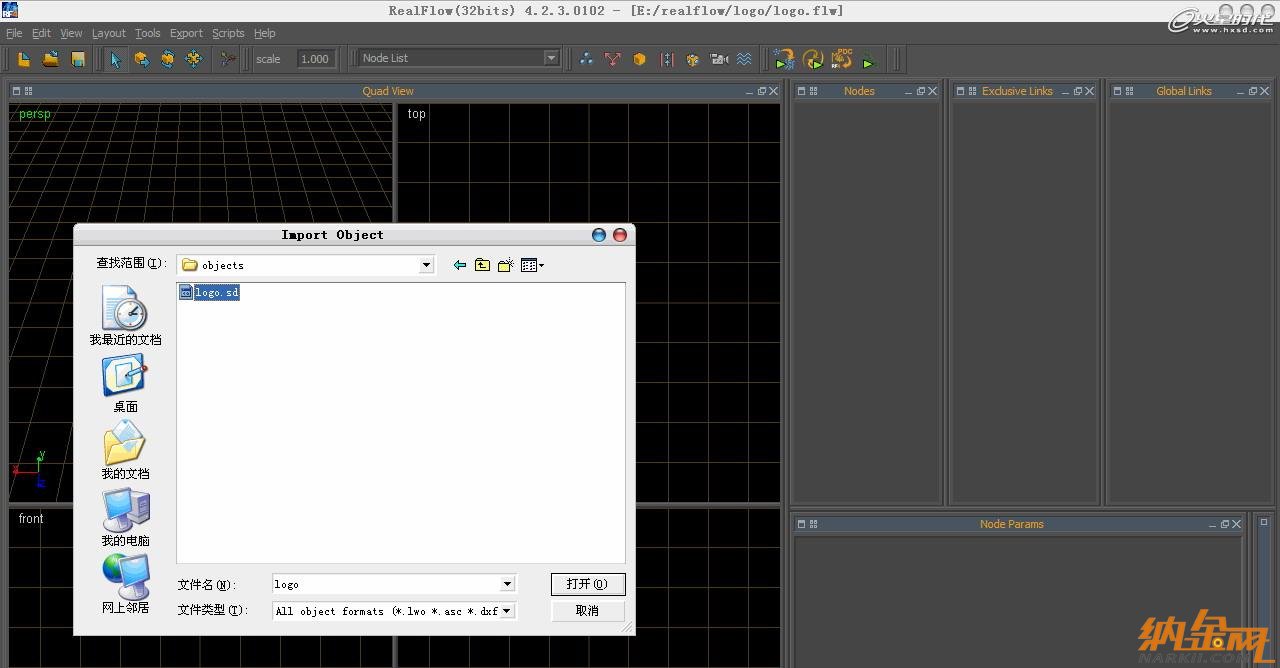Click the New Project toolbar icon

tap(24, 59)
